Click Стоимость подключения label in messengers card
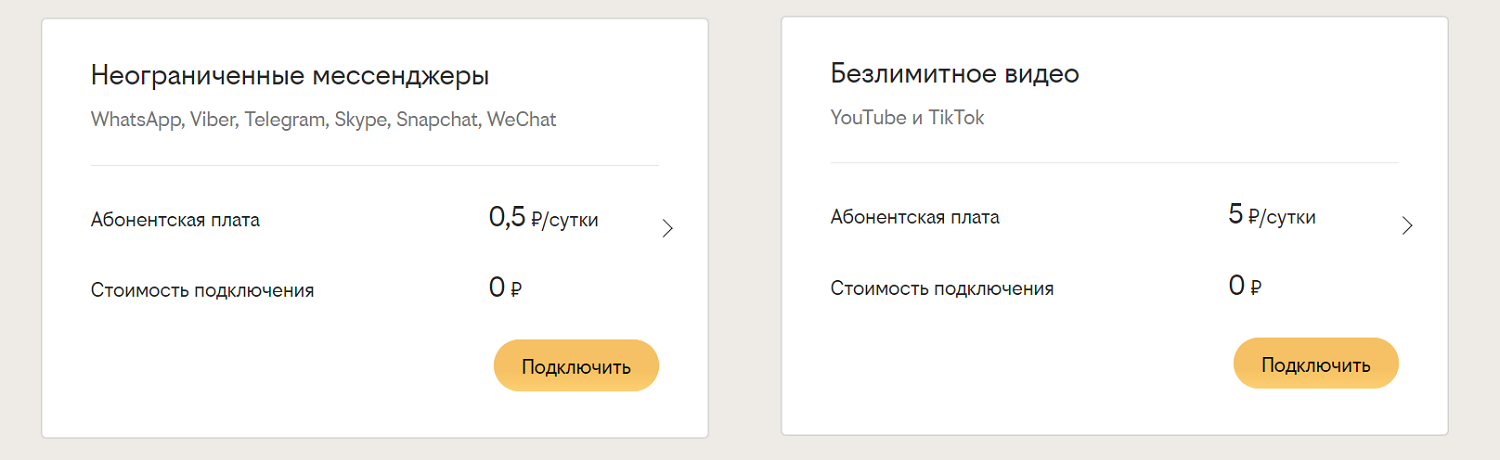 click(202, 291)
